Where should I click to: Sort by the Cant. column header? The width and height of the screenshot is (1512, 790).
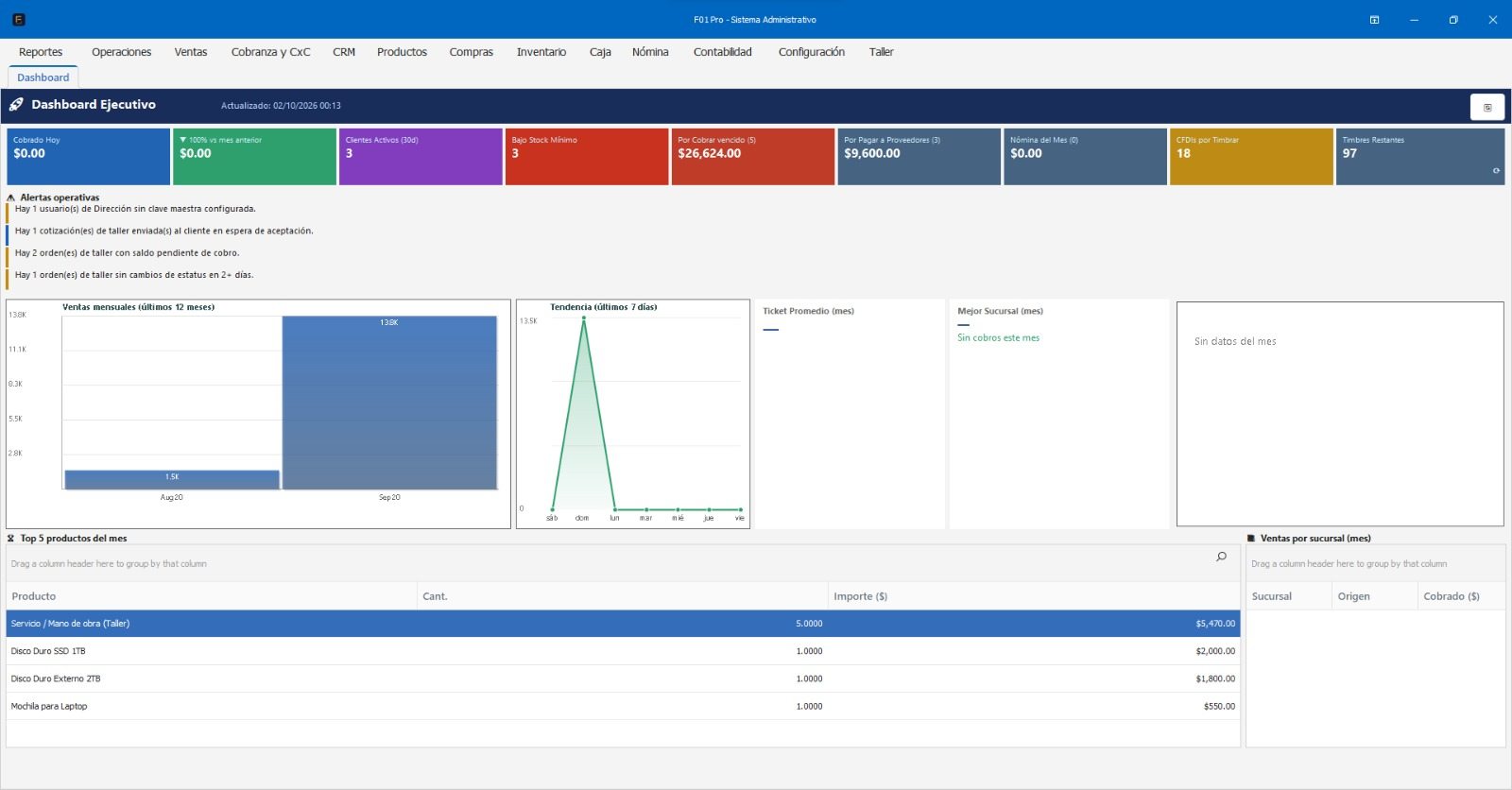(623, 596)
